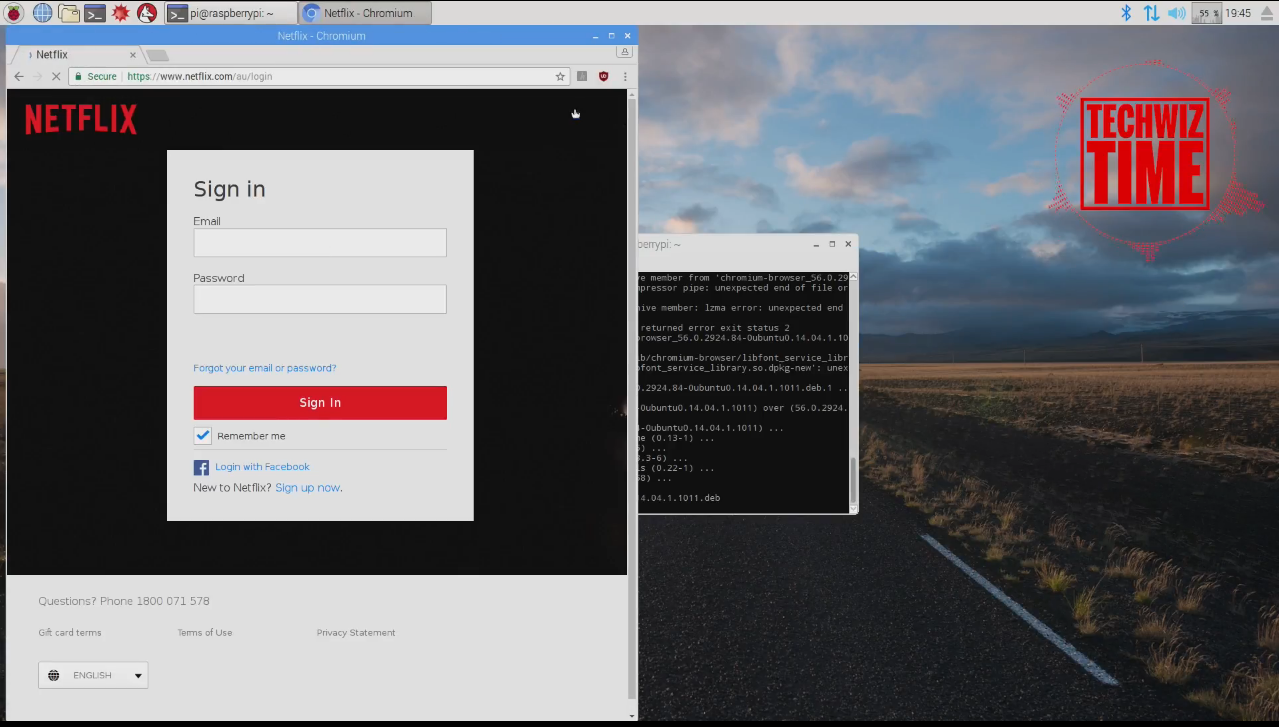Viewport: 1279px width, 727px height.
Task: Open the Forgot your email or password link
Action: [x=264, y=368]
